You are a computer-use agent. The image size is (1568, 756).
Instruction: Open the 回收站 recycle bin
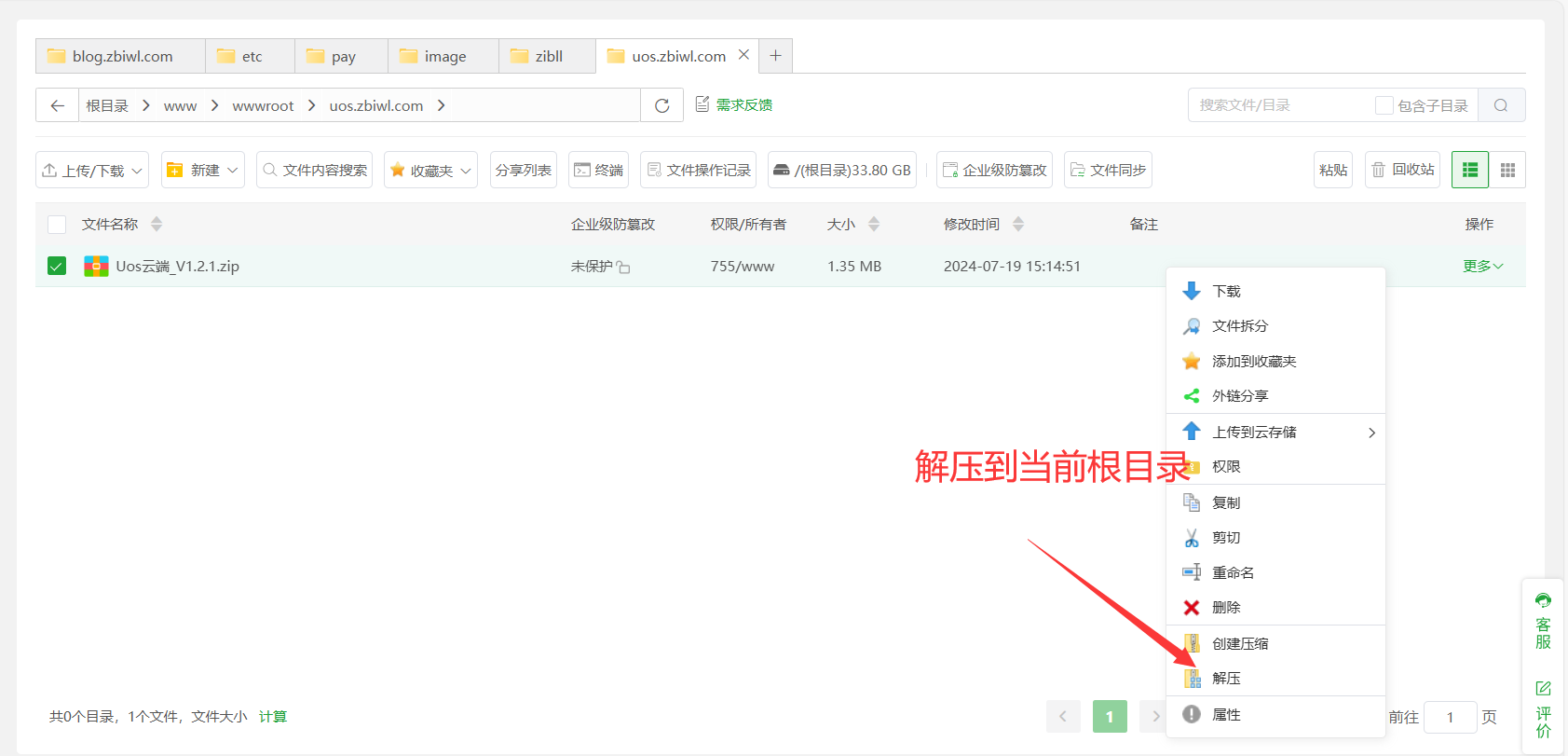pos(1402,170)
